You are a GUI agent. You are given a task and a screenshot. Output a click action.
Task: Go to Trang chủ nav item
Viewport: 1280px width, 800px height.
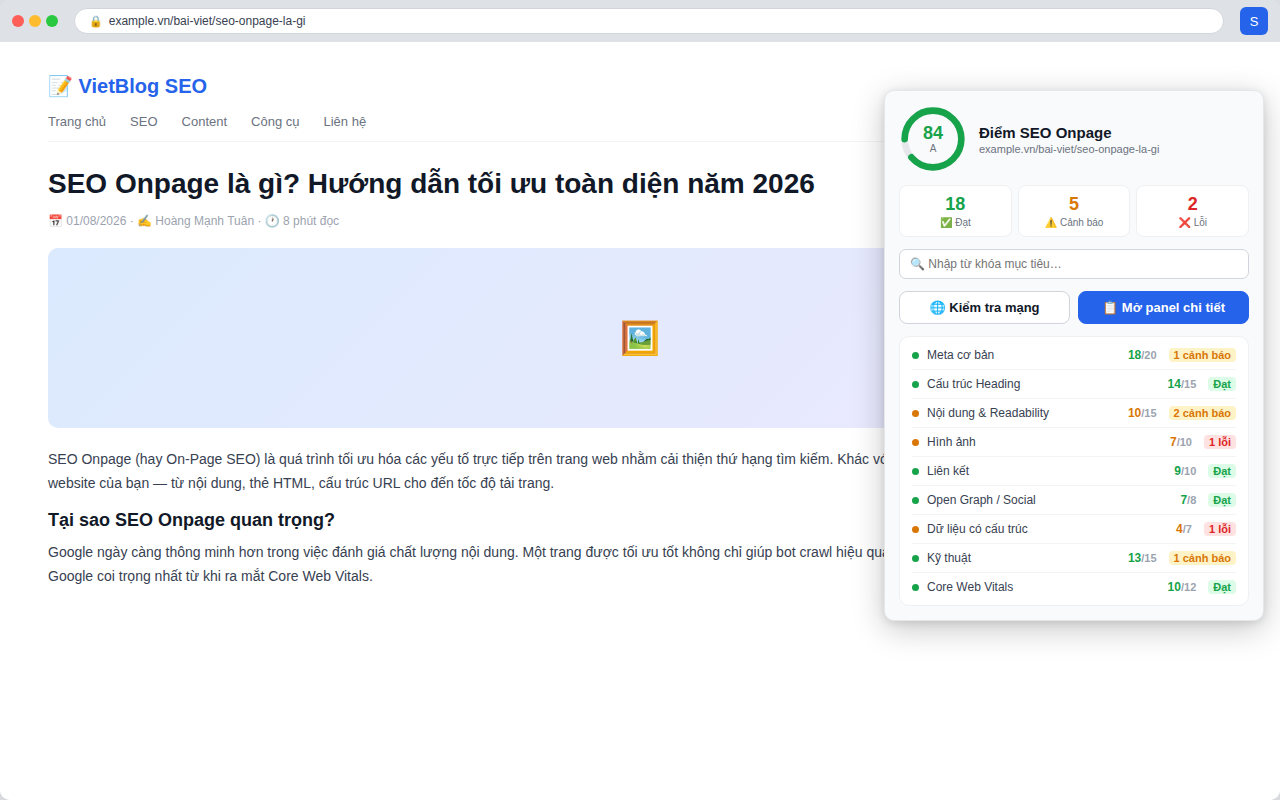tap(77, 122)
